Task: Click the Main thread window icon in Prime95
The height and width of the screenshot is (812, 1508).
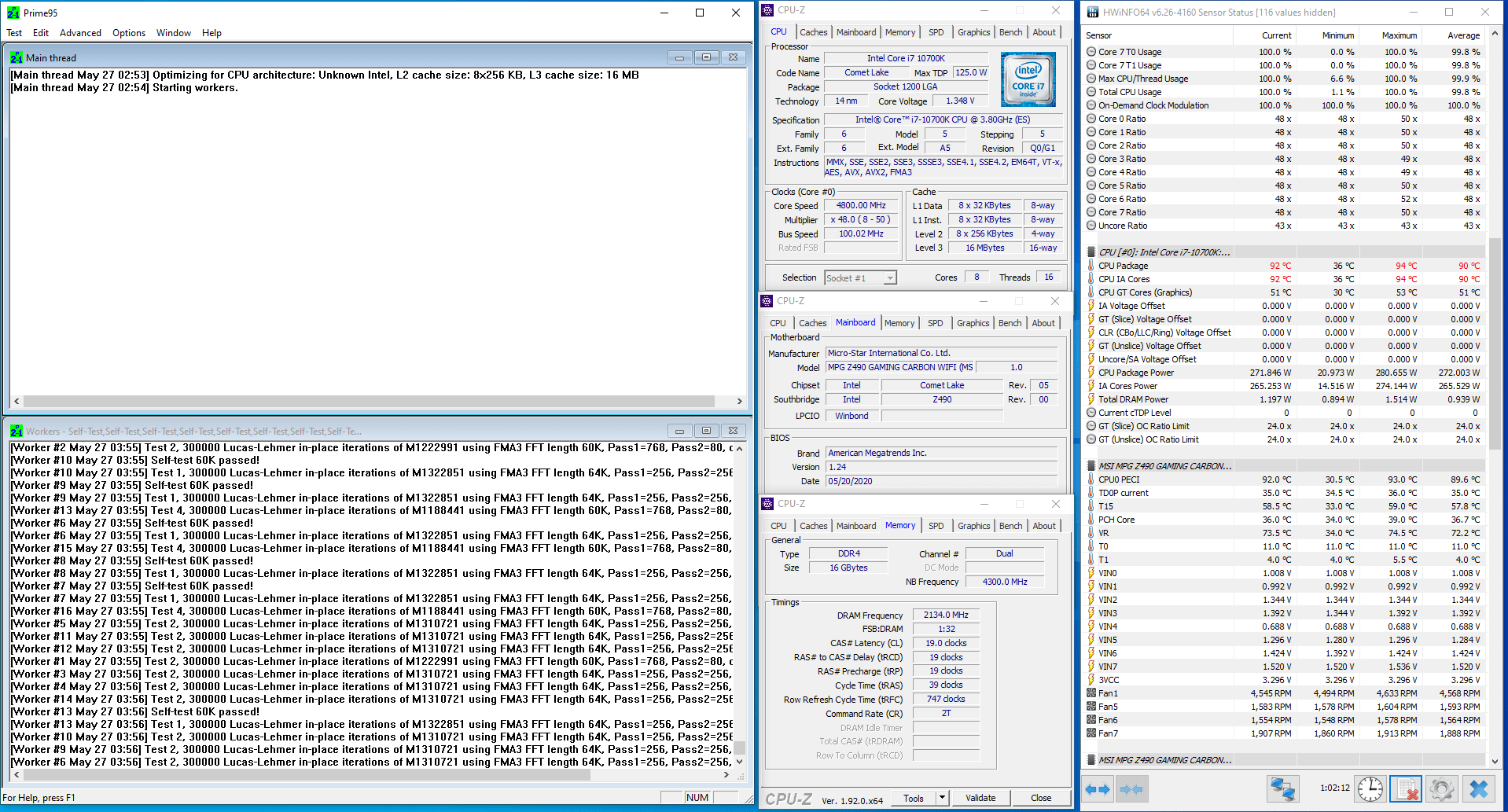Action: point(17,57)
